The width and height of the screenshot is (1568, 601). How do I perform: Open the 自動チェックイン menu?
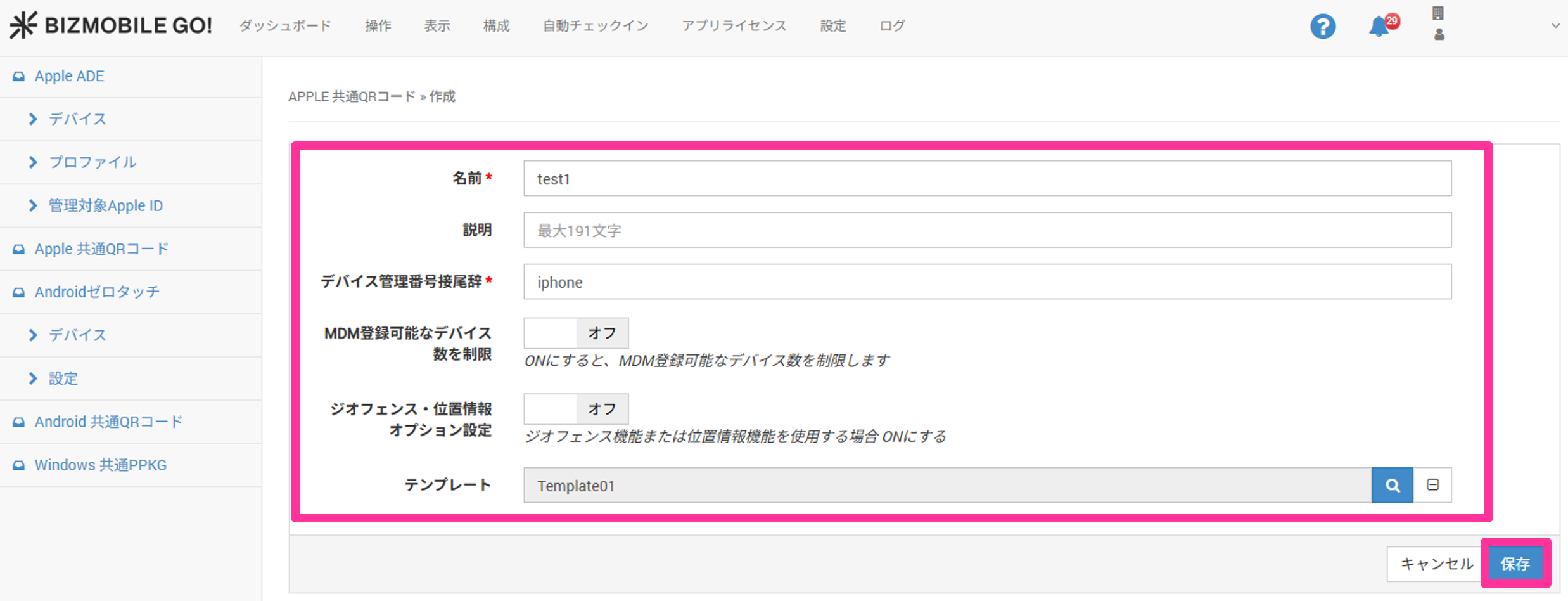[595, 26]
